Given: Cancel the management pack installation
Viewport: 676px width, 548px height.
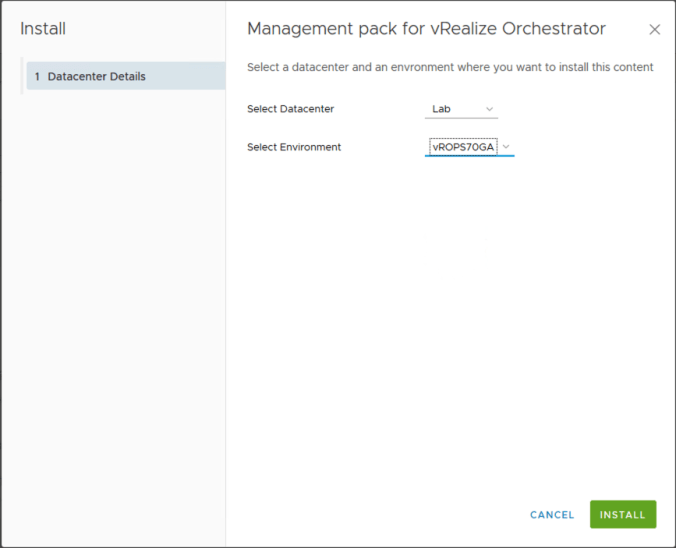Looking at the screenshot, I should tap(552, 515).
